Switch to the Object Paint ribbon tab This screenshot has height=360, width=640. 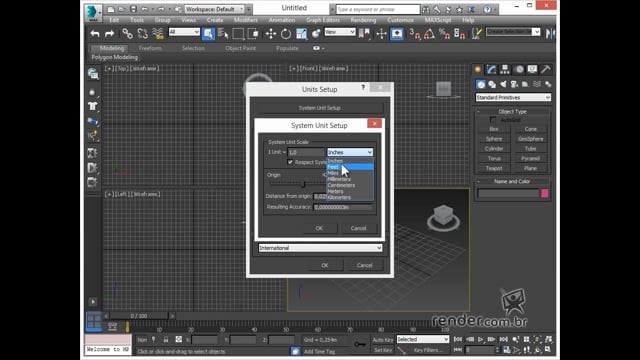tap(240, 48)
